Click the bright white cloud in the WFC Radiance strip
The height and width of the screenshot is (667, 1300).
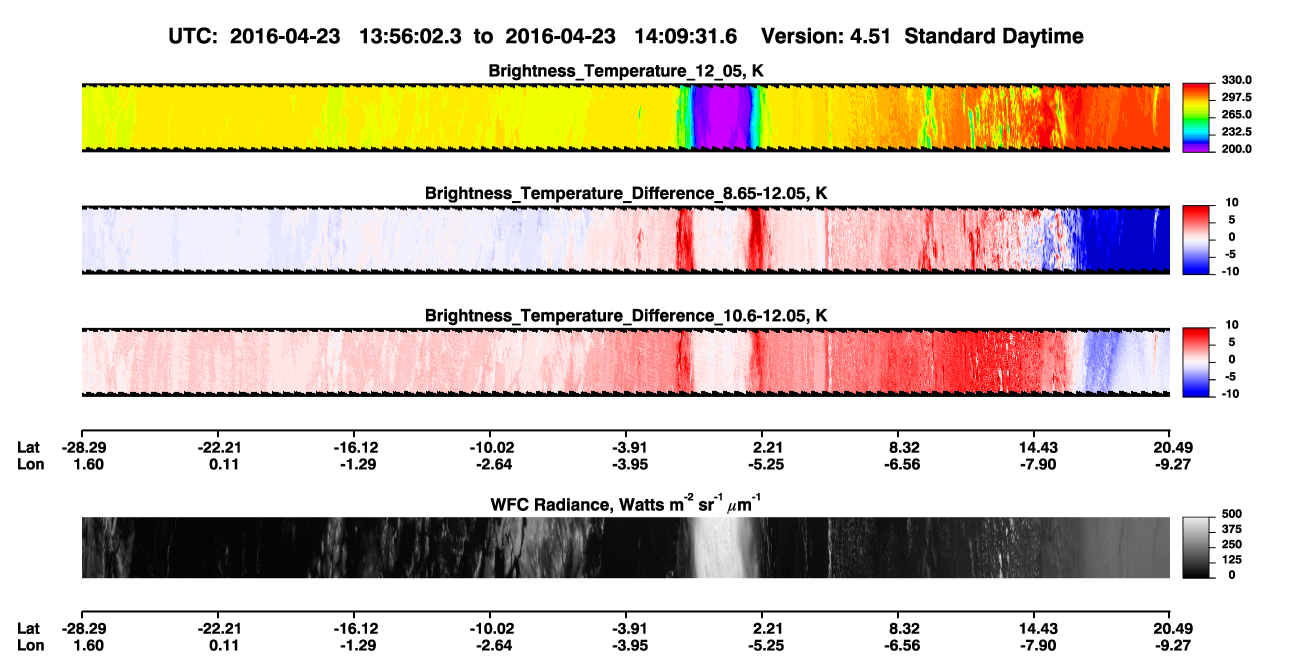tap(722, 547)
